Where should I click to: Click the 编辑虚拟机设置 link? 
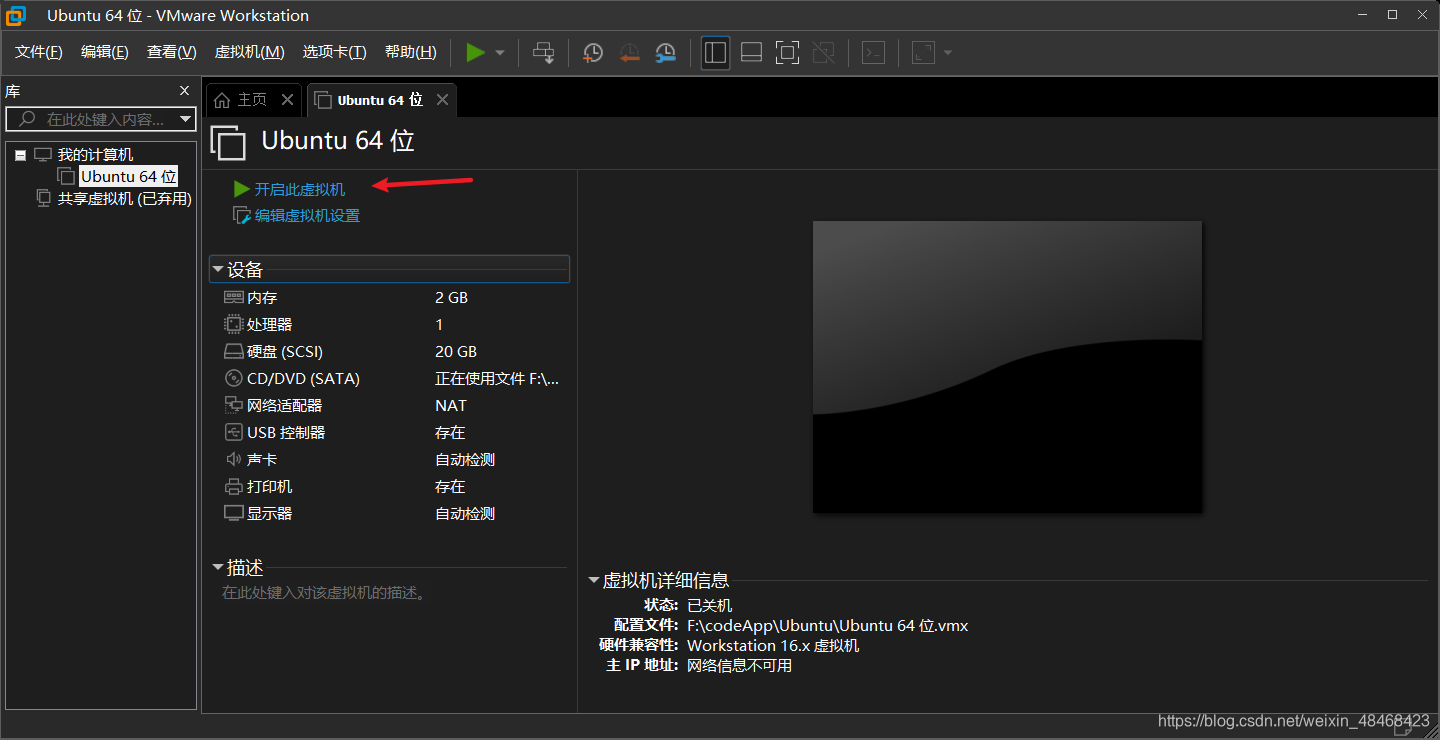coord(307,216)
